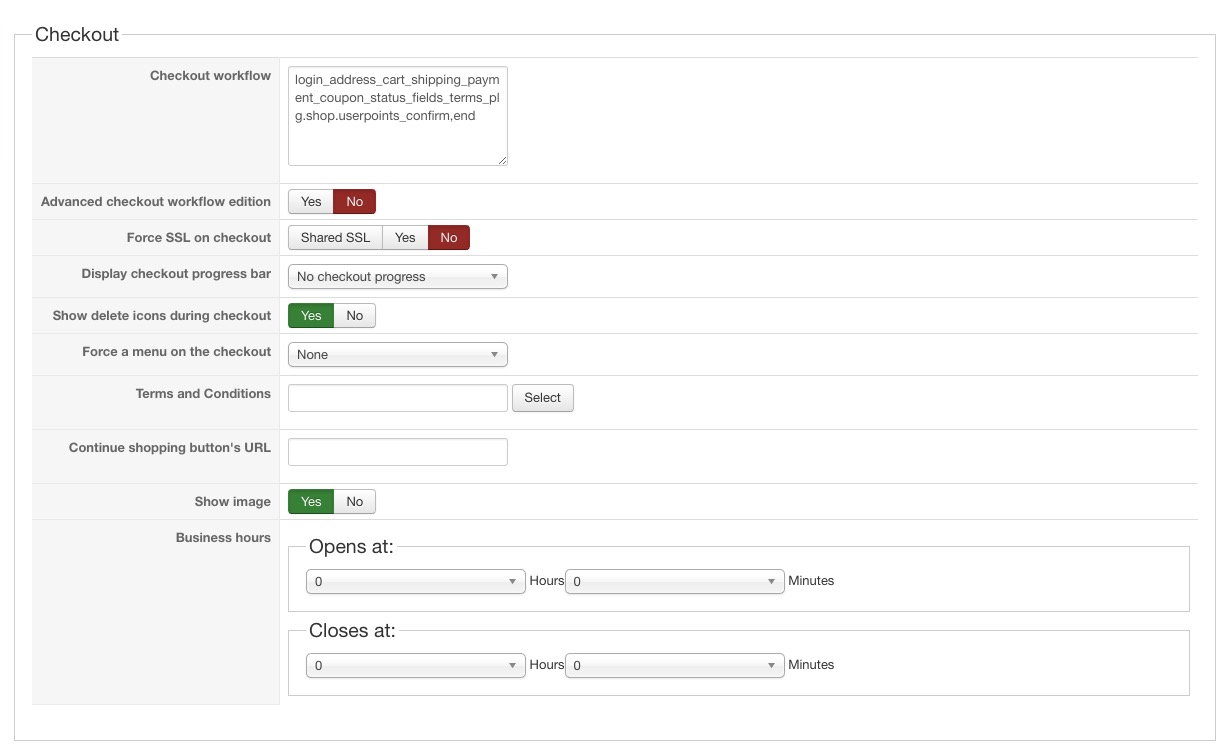The image size is (1227, 747).
Task: Click the Terms and Conditions text field
Action: coord(397,398)
